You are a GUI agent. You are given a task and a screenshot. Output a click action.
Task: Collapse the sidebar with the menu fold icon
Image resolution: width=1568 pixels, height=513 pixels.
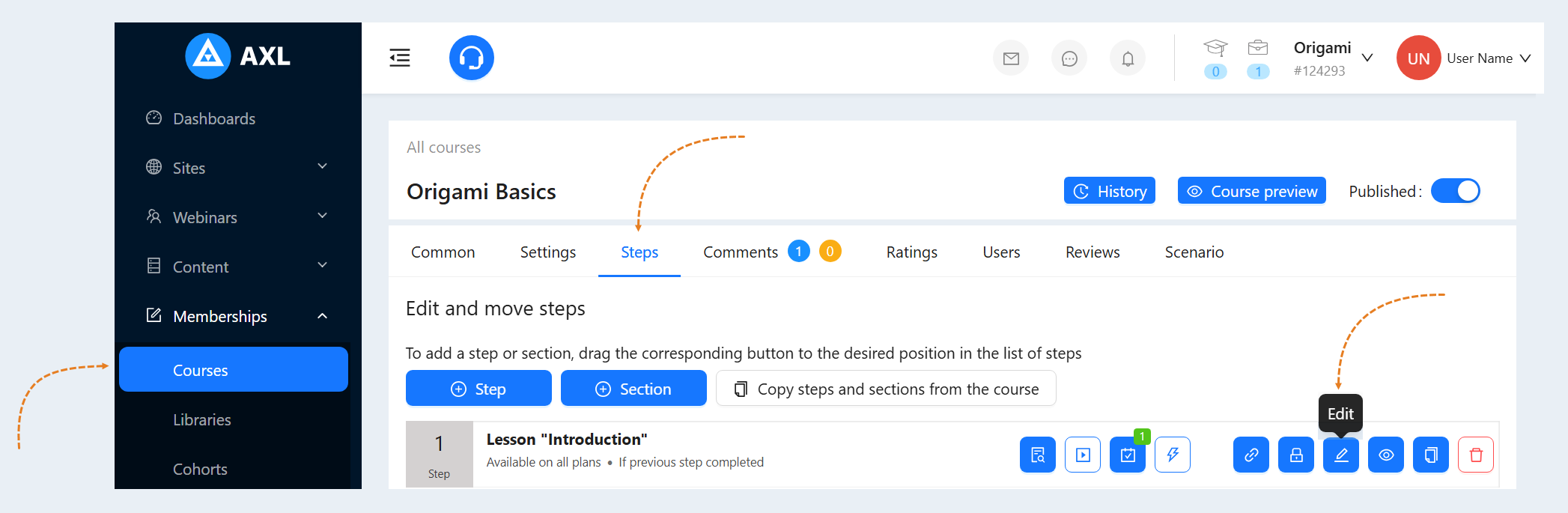click(400, 58)
